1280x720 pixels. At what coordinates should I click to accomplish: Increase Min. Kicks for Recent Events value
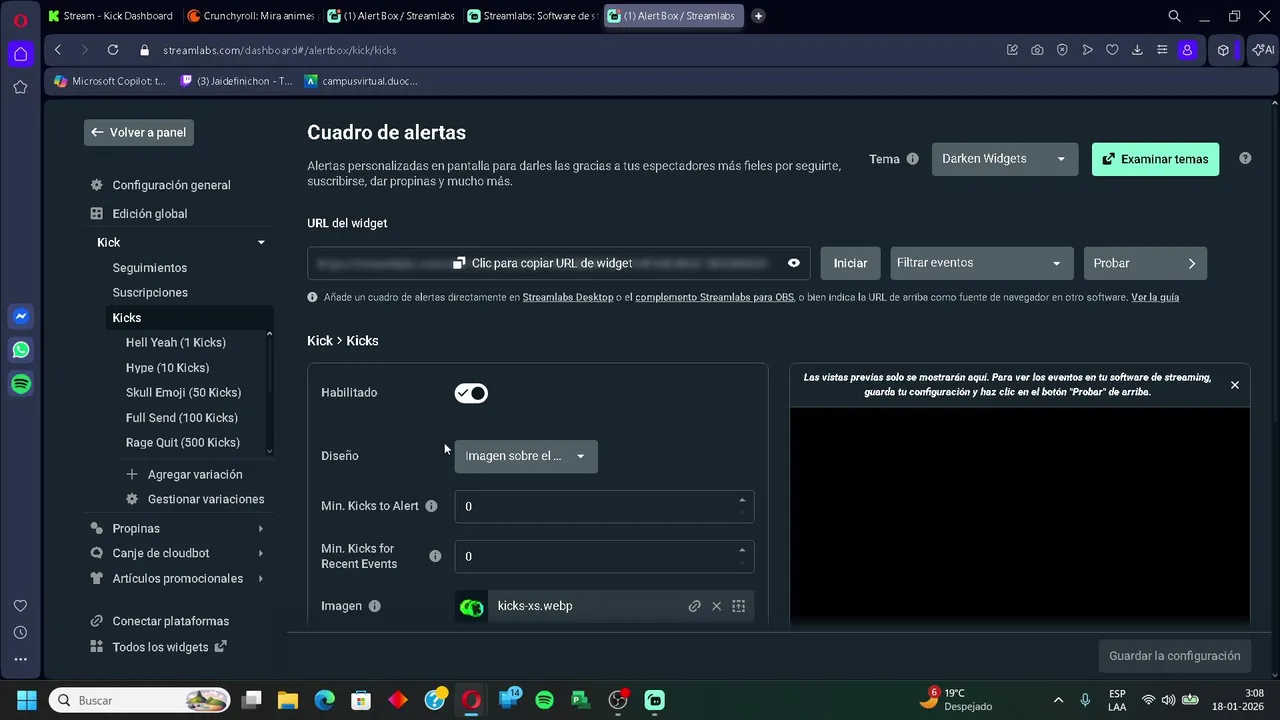(742, 550)
